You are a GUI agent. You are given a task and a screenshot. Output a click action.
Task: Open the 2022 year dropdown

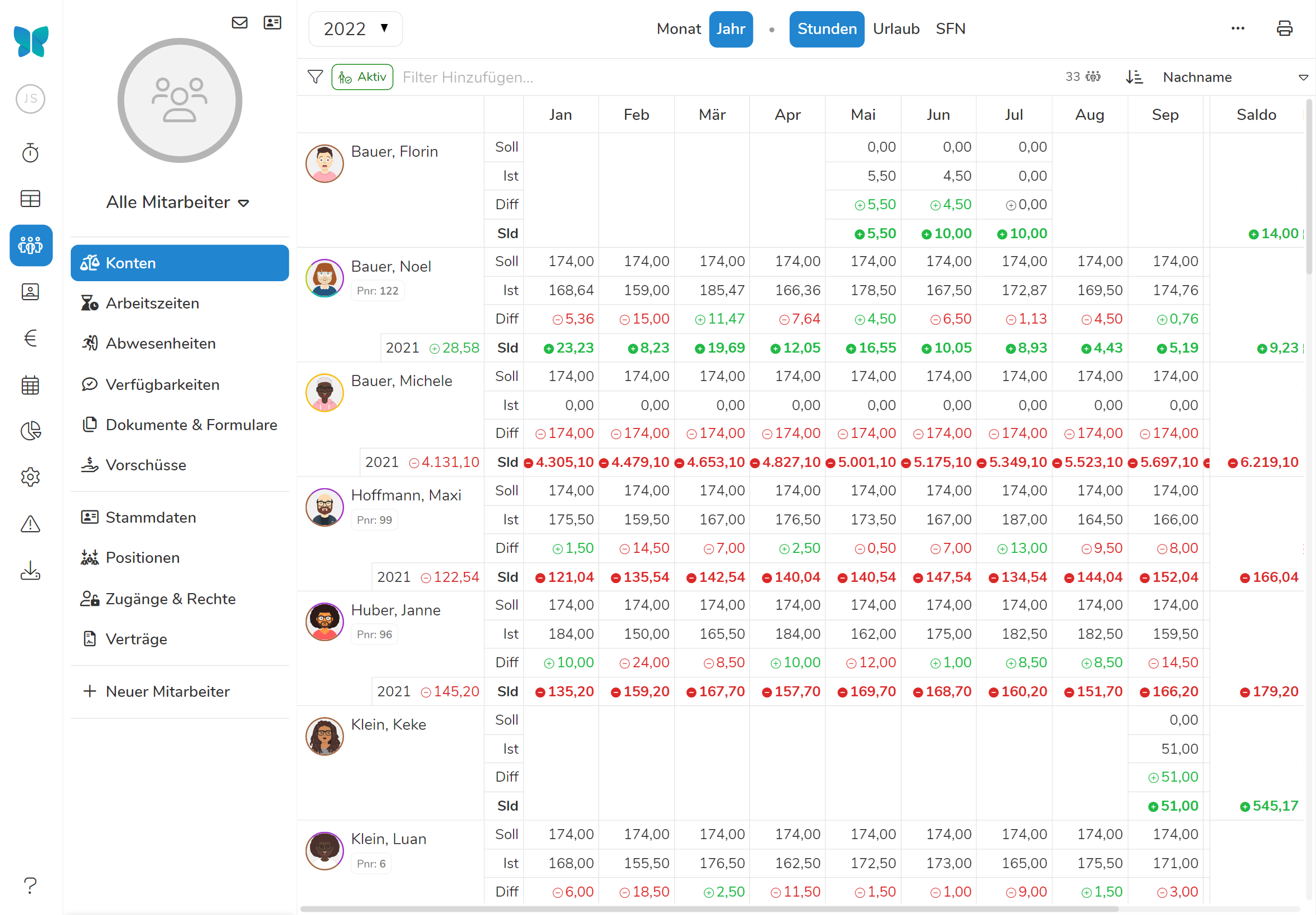coord(355,28)
